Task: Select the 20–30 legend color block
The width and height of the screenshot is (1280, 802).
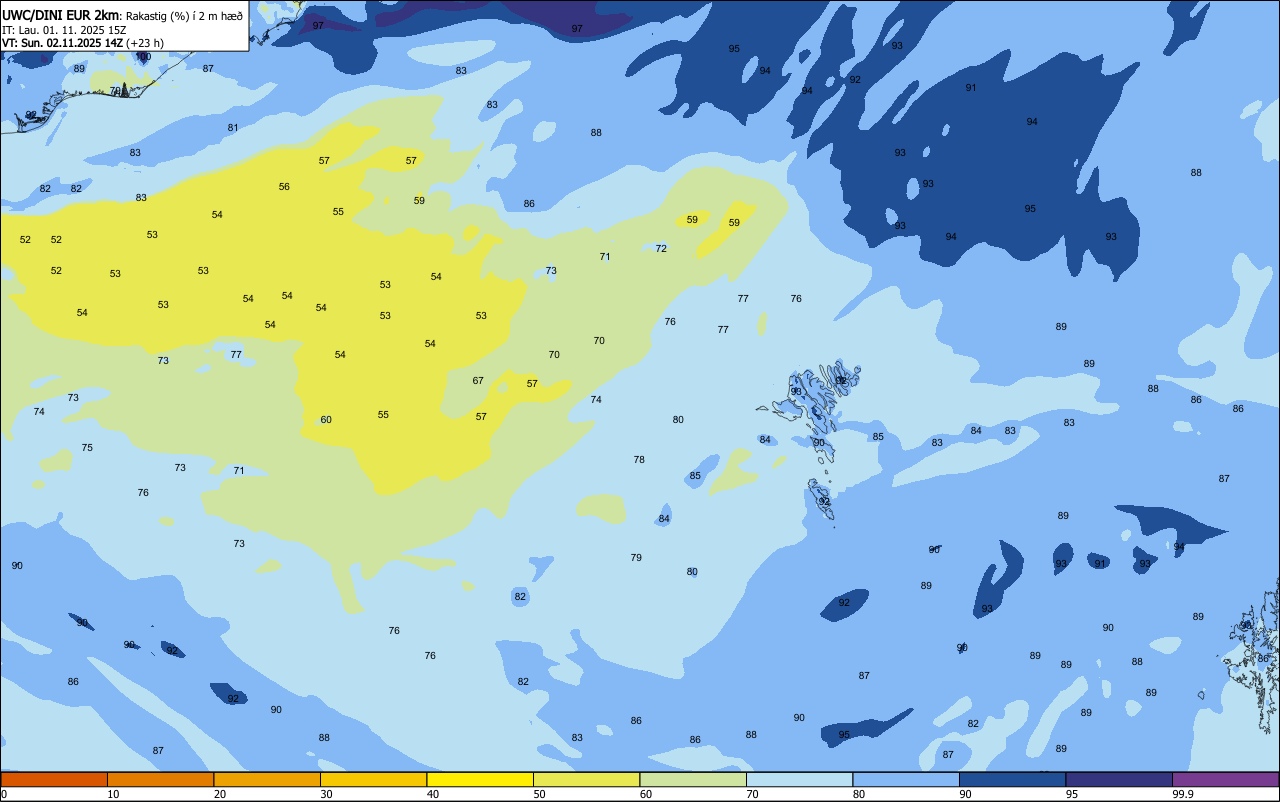Action: [x=267, y=779]
